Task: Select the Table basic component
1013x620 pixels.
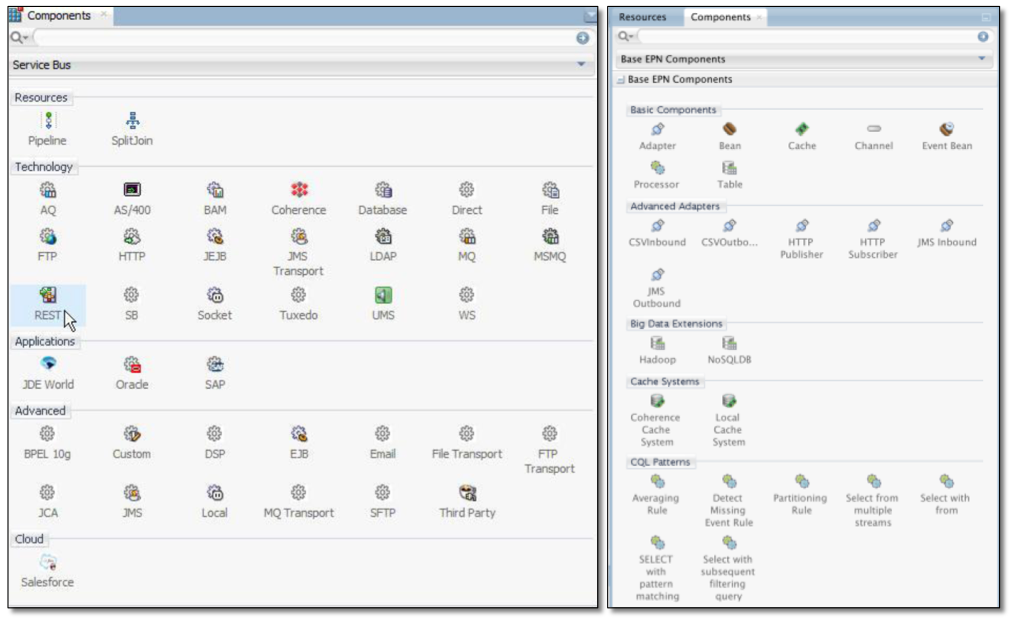Action: (x=729, y=168)
